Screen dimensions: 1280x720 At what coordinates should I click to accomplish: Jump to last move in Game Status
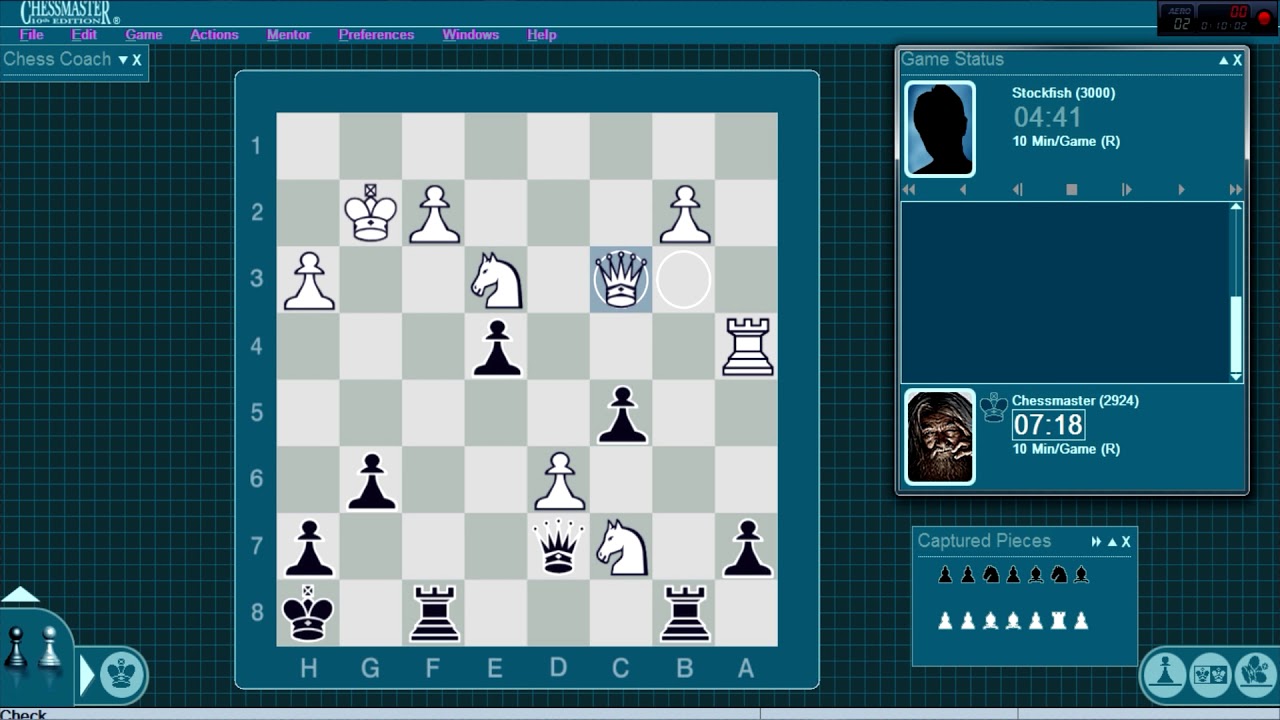pyautogui.click(x=1236, y=189)
